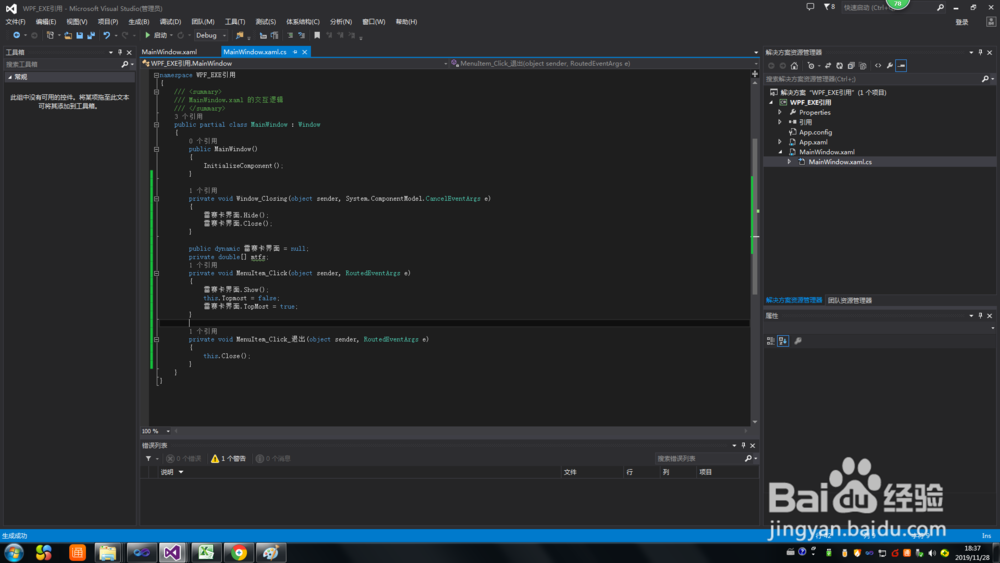Click the Open File folder icon
Viewport: 1000px width, 563px height.
[x=68, y=35]
